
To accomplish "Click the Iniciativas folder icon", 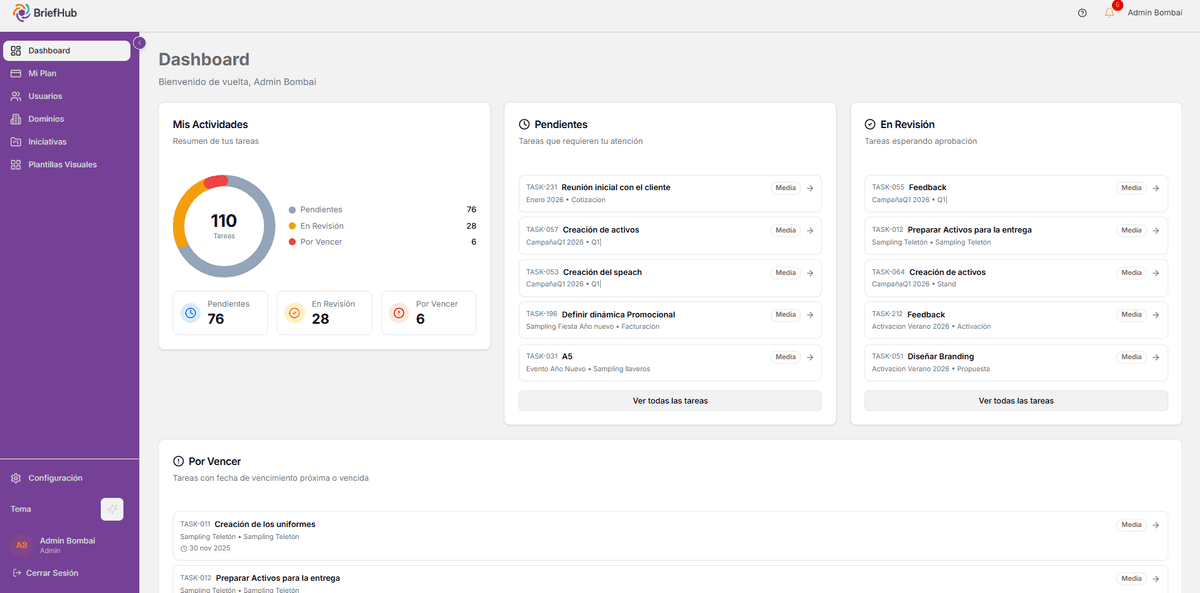I will click(17, 141).
